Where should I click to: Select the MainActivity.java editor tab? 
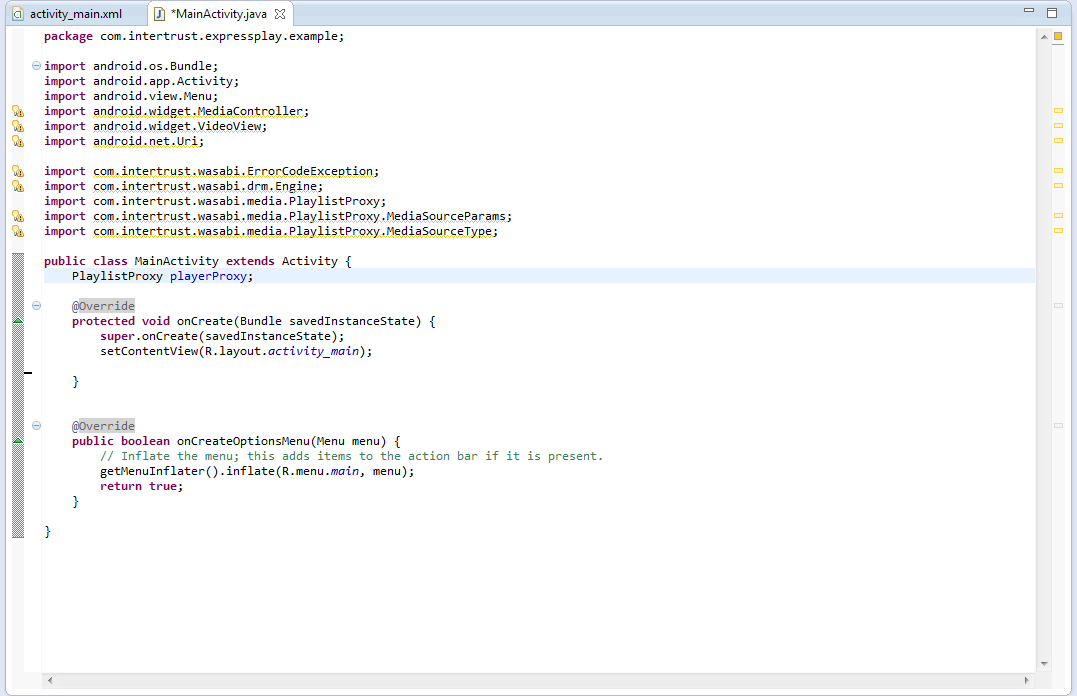[x=218, y=14]
